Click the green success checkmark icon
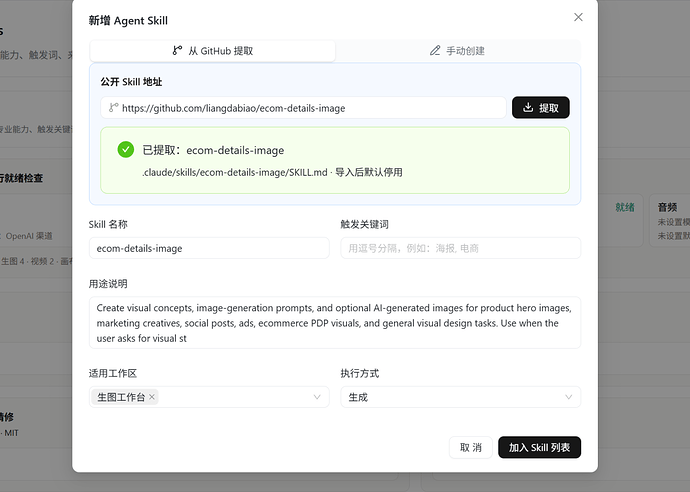 (126, 150)
